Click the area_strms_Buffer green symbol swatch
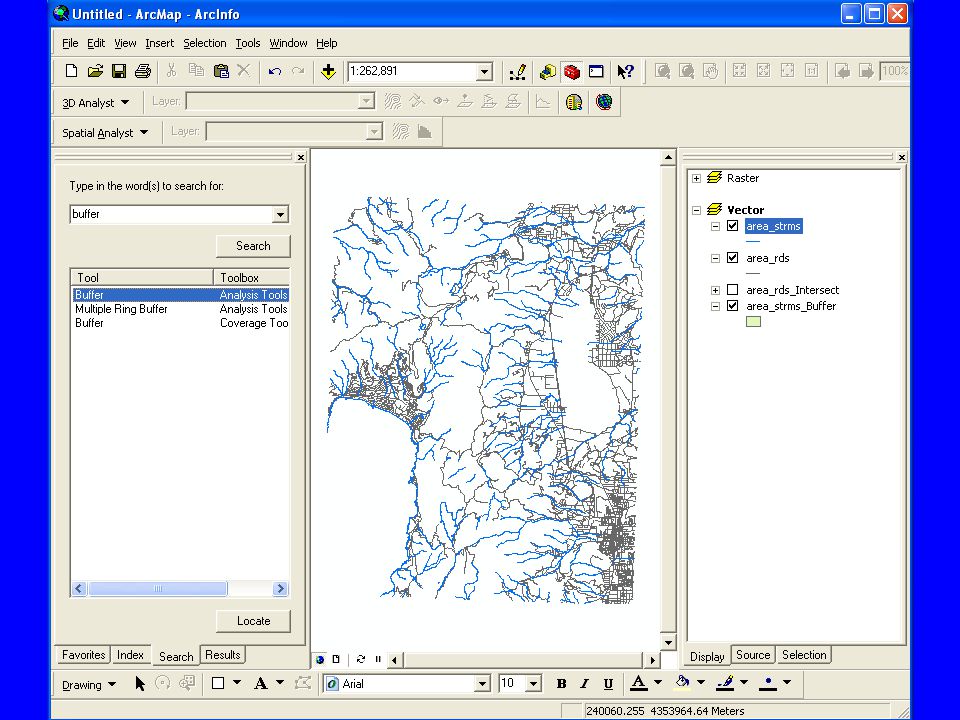The image size is (960, 720). pyautogui.click(x=753, y=321)
